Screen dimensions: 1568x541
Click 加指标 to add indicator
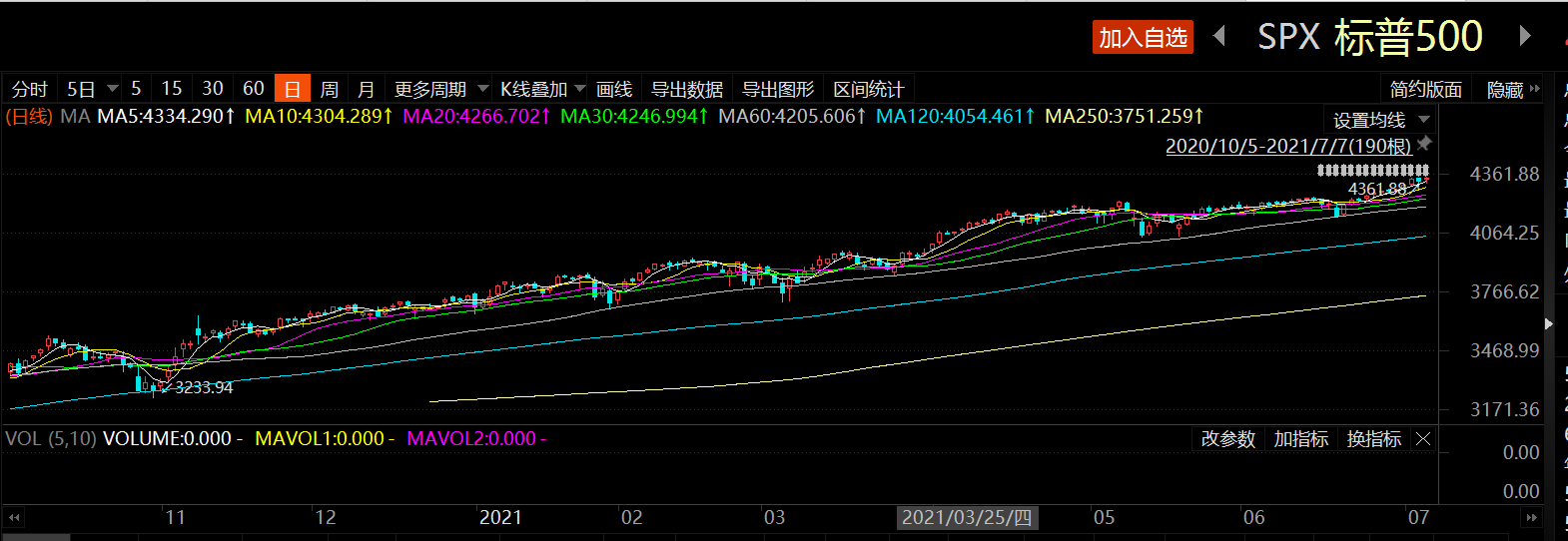[x=1301, y=439]
